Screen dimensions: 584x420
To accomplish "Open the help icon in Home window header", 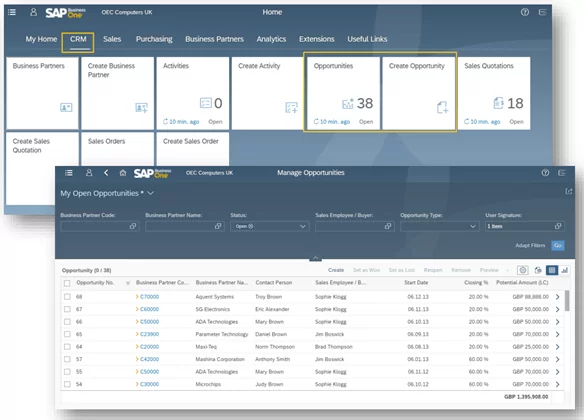I will coord(525,12).
